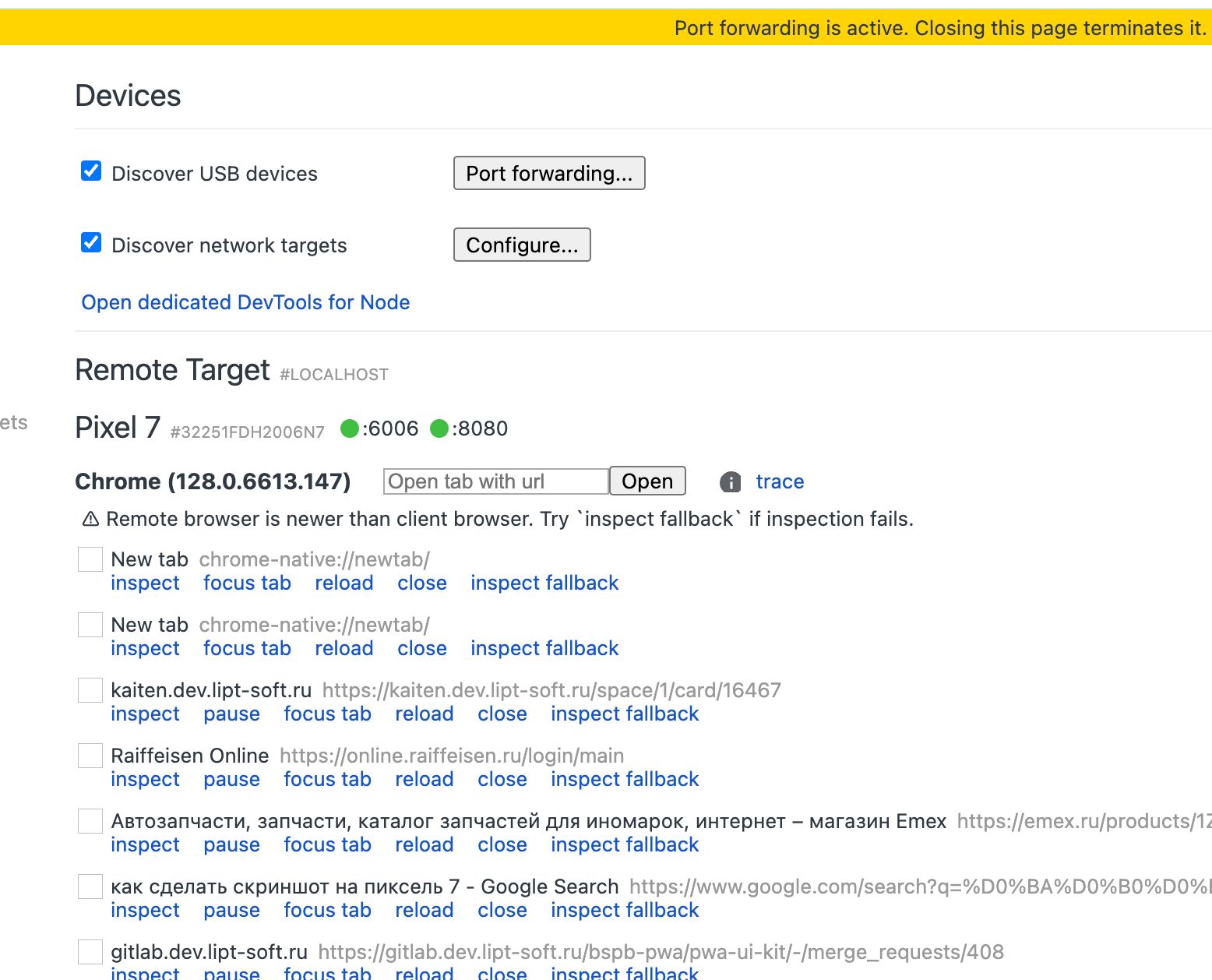Focus tab for Raiffeisen Online
Screen dimensions: 1212x980
tap(327, 779)
